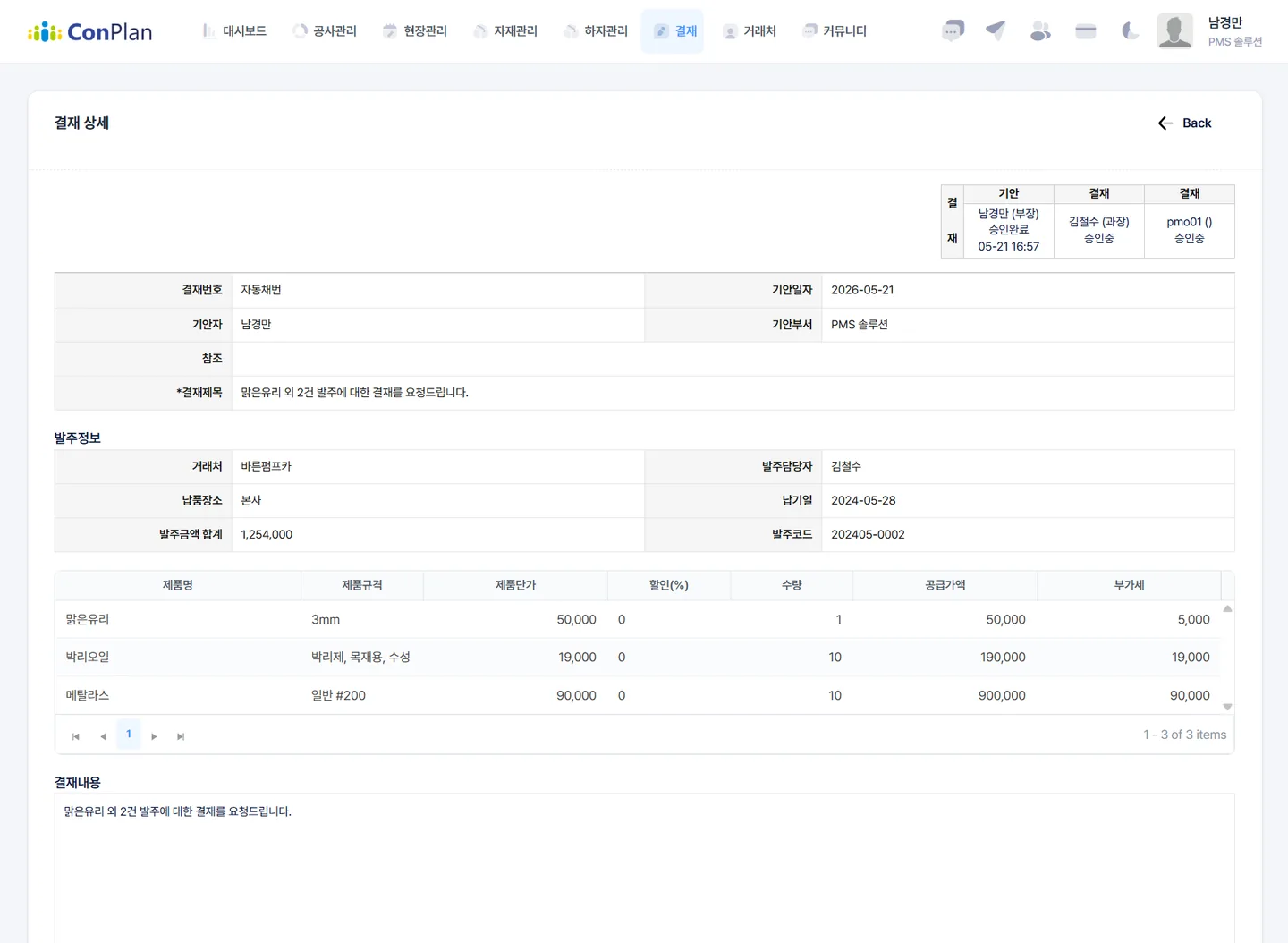Select the 결재 menu item

coord(673,31)
